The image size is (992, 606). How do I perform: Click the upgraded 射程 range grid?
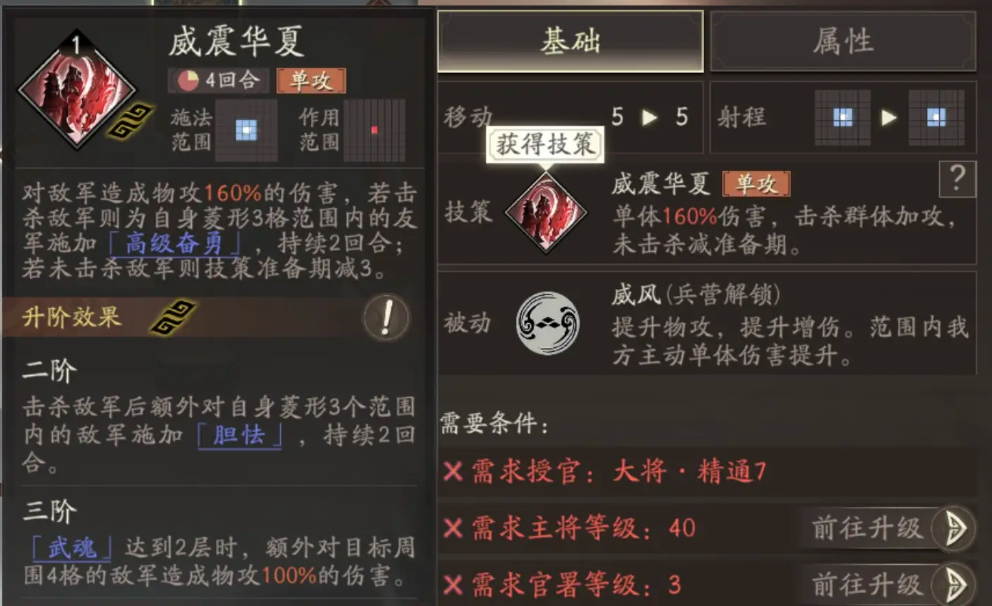tap(936, 118)
